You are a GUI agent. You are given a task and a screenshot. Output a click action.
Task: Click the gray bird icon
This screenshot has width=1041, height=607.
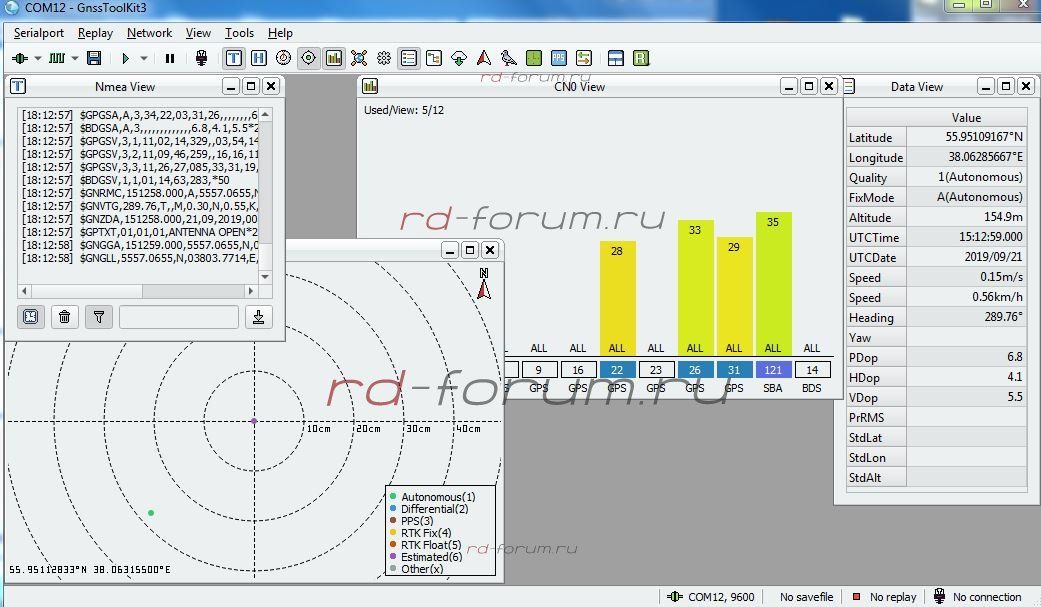point(509,58)
